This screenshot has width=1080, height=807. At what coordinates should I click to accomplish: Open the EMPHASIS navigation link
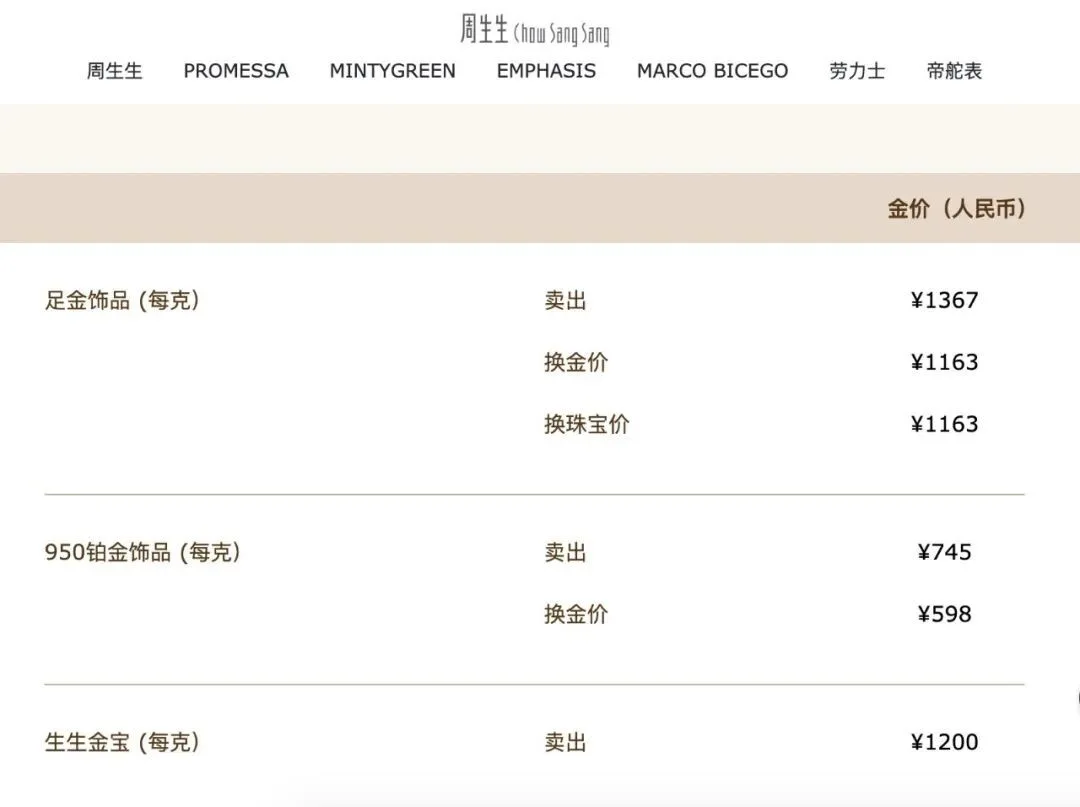pyautogui.click(x=546, y=71)
